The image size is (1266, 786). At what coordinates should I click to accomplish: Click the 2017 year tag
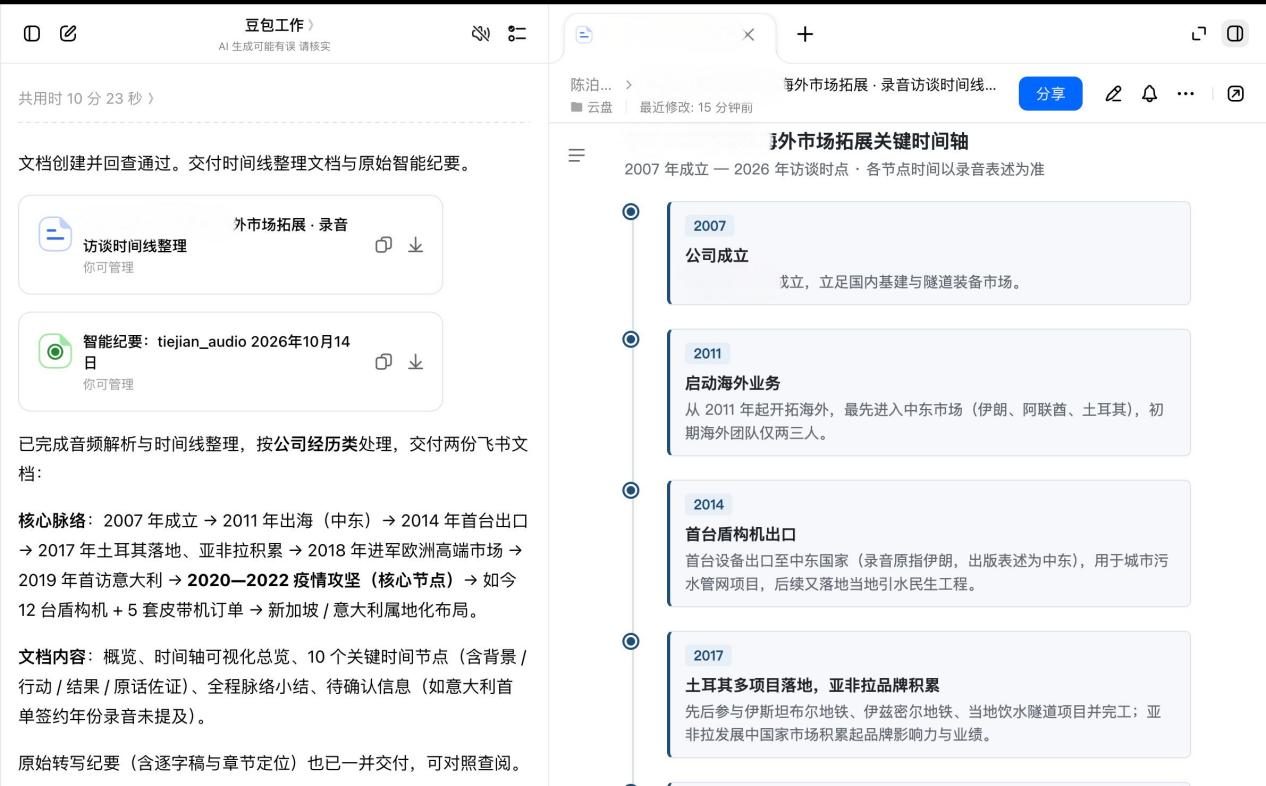click(x=708, y=655)
